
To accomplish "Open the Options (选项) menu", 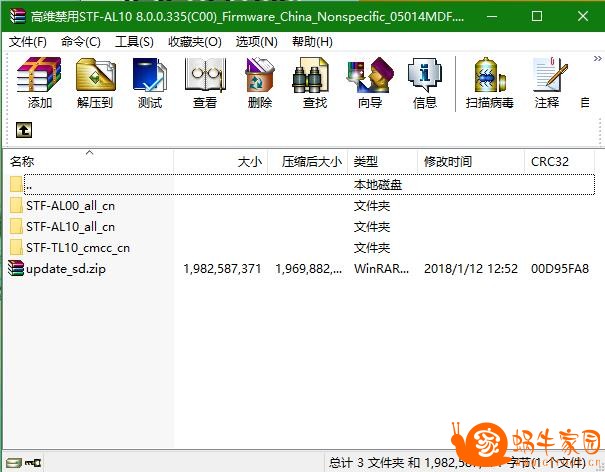I will (257, 42).
